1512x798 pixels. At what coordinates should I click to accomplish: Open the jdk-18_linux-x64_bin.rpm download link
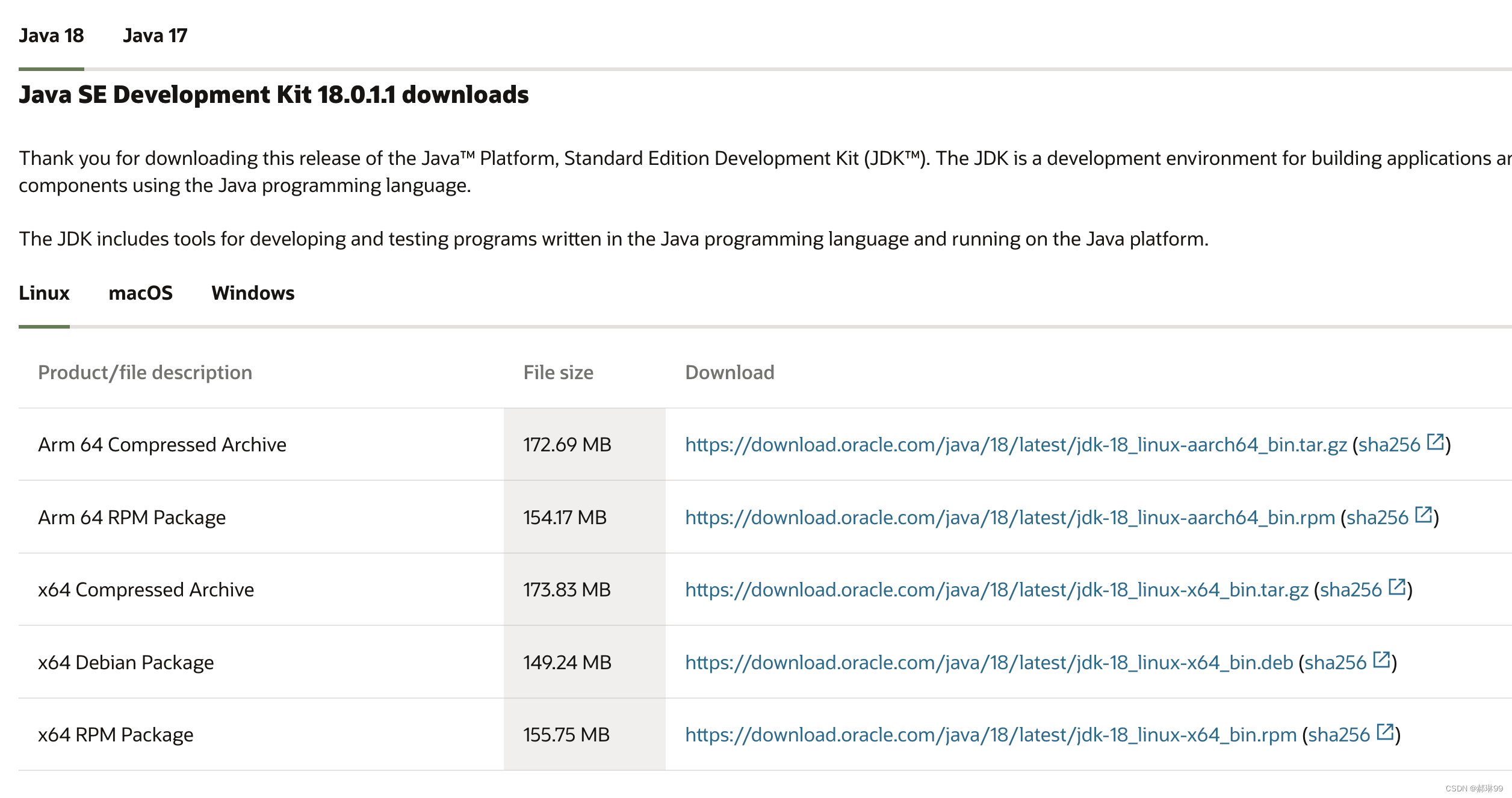pos(991,735)
